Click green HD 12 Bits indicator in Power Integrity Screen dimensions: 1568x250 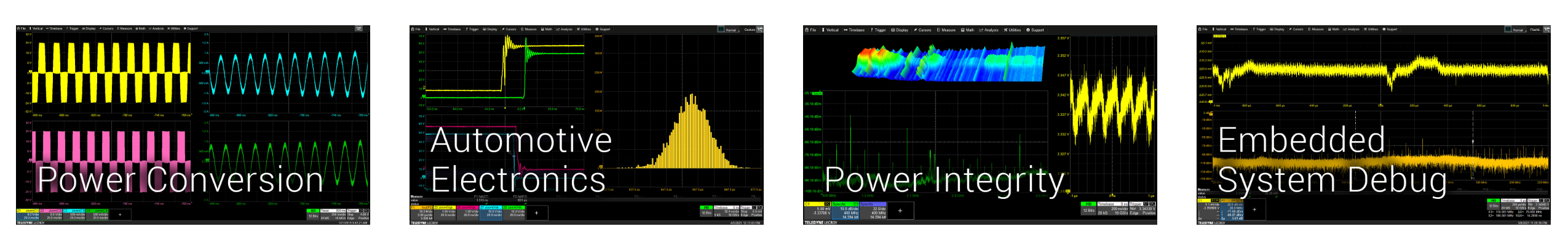click(1088, 209)
